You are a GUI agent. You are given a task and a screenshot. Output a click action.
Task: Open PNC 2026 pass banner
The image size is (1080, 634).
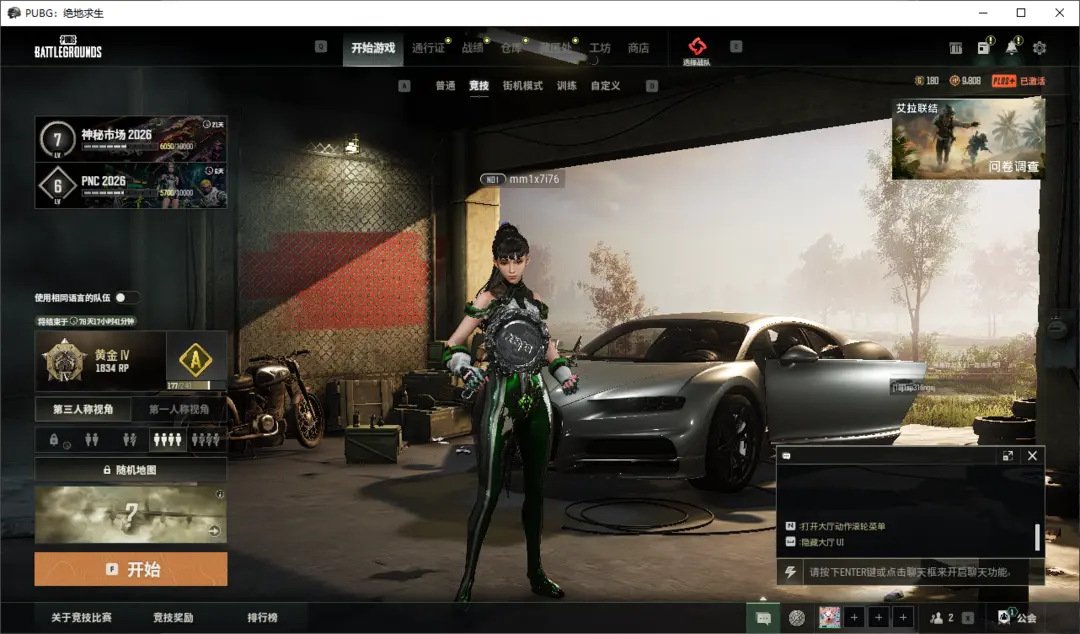(x=131, y=185)
